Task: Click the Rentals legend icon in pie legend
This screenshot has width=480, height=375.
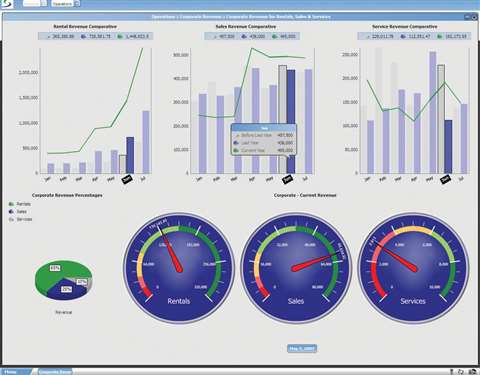Action: 11,204
